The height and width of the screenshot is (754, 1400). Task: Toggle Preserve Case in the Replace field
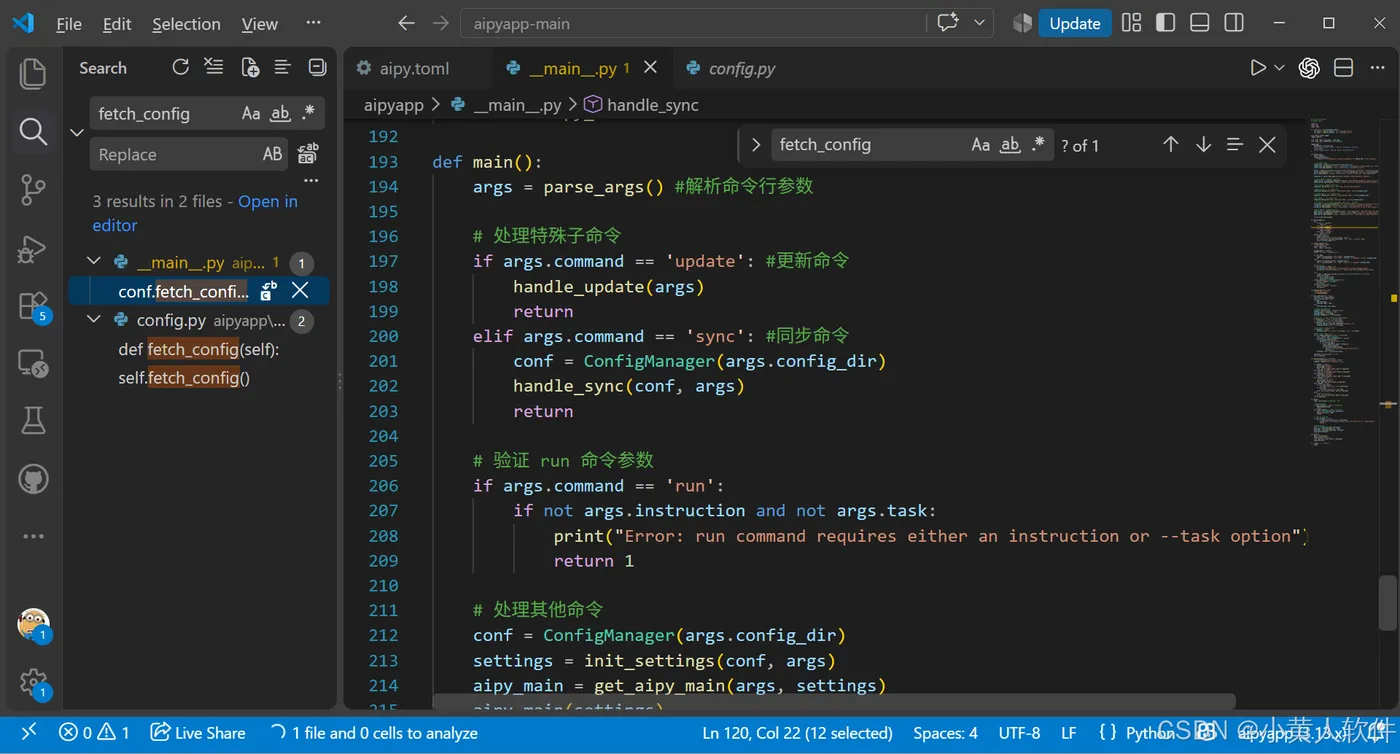(x=273, y=154)
